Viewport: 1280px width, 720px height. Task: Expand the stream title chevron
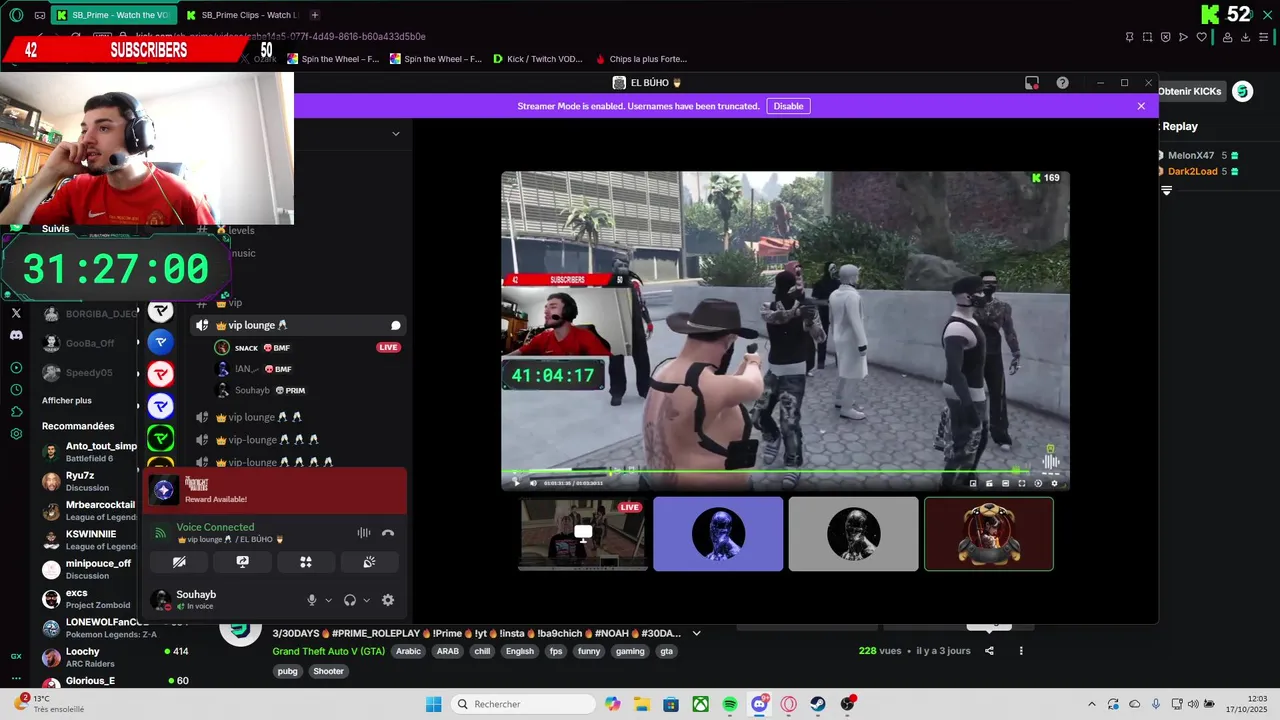(697, 633)
